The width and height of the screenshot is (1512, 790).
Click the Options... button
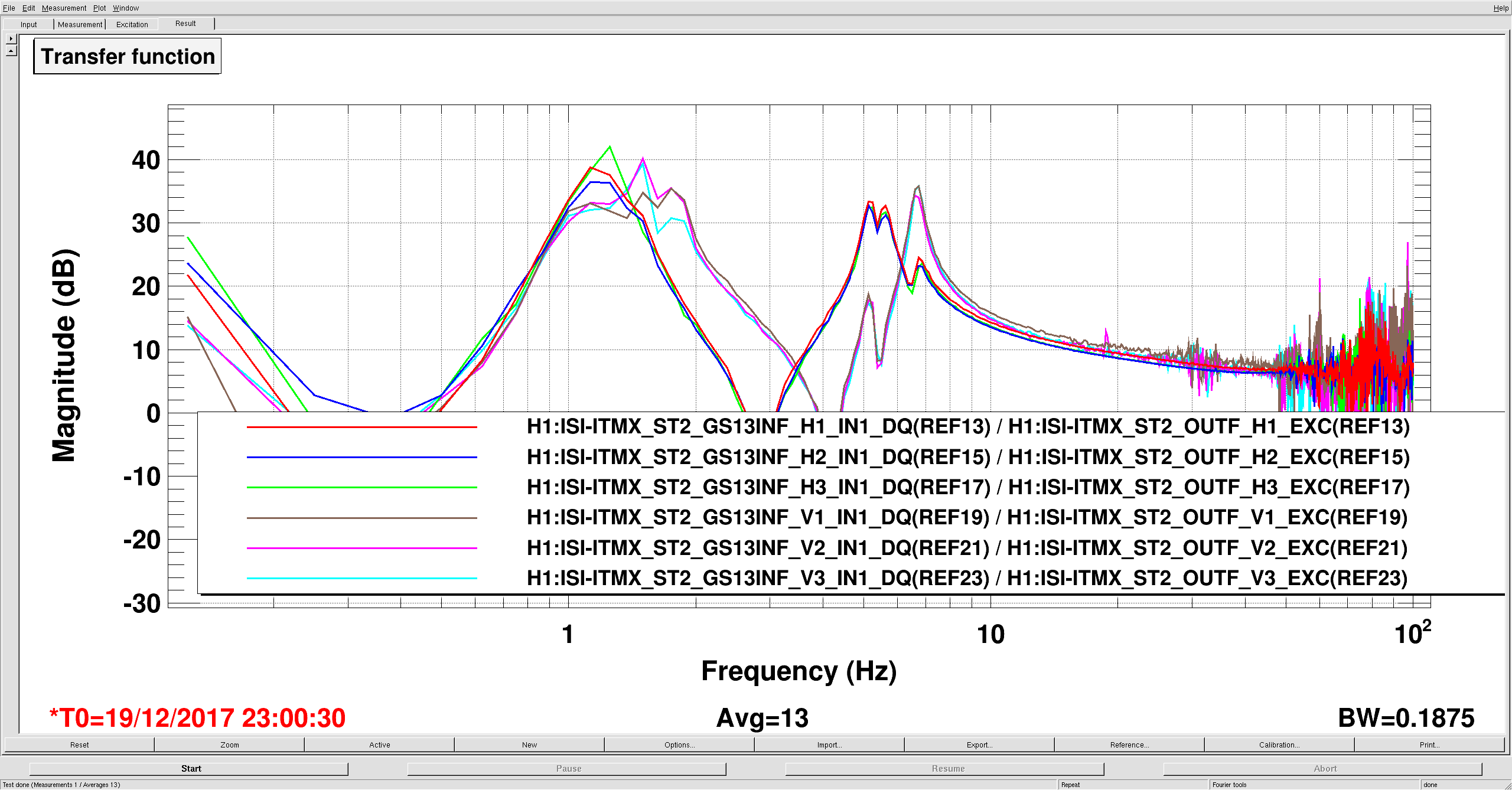[679, 745]
